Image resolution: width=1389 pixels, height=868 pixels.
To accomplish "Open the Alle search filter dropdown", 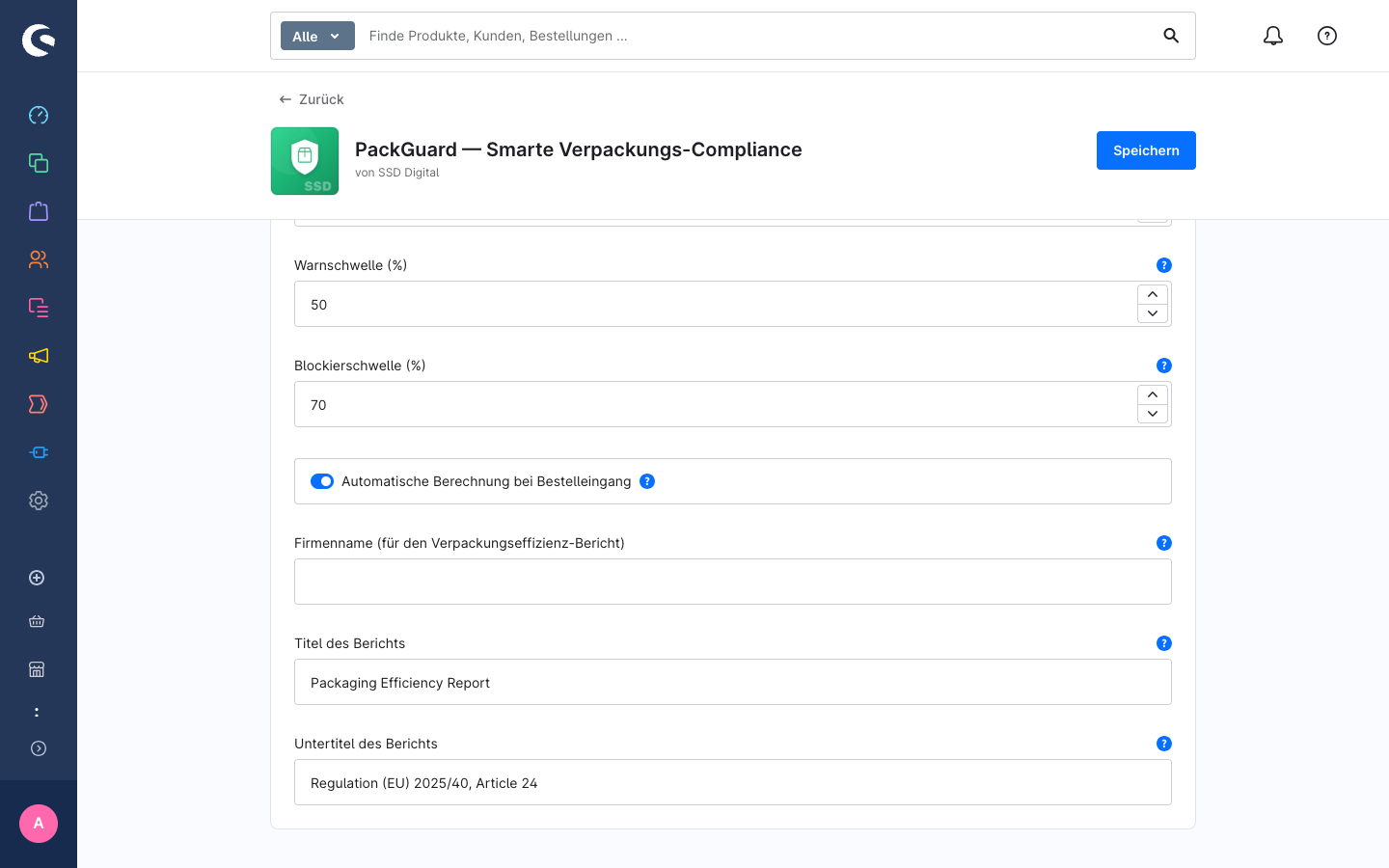I will [317, 36].
